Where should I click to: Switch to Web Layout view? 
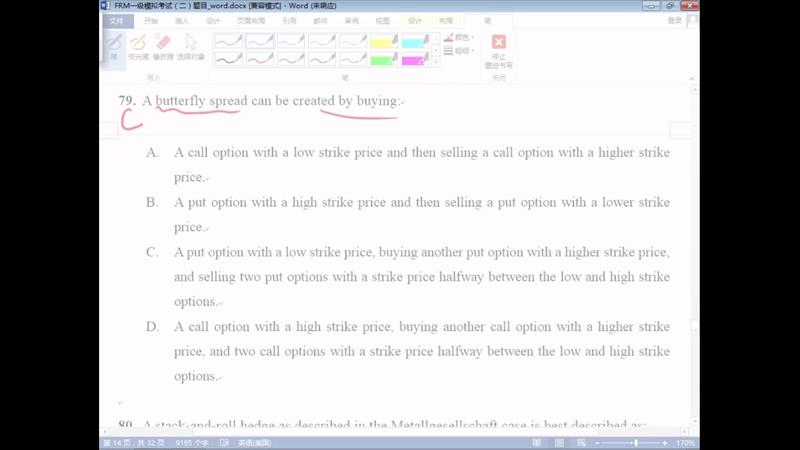581,443
